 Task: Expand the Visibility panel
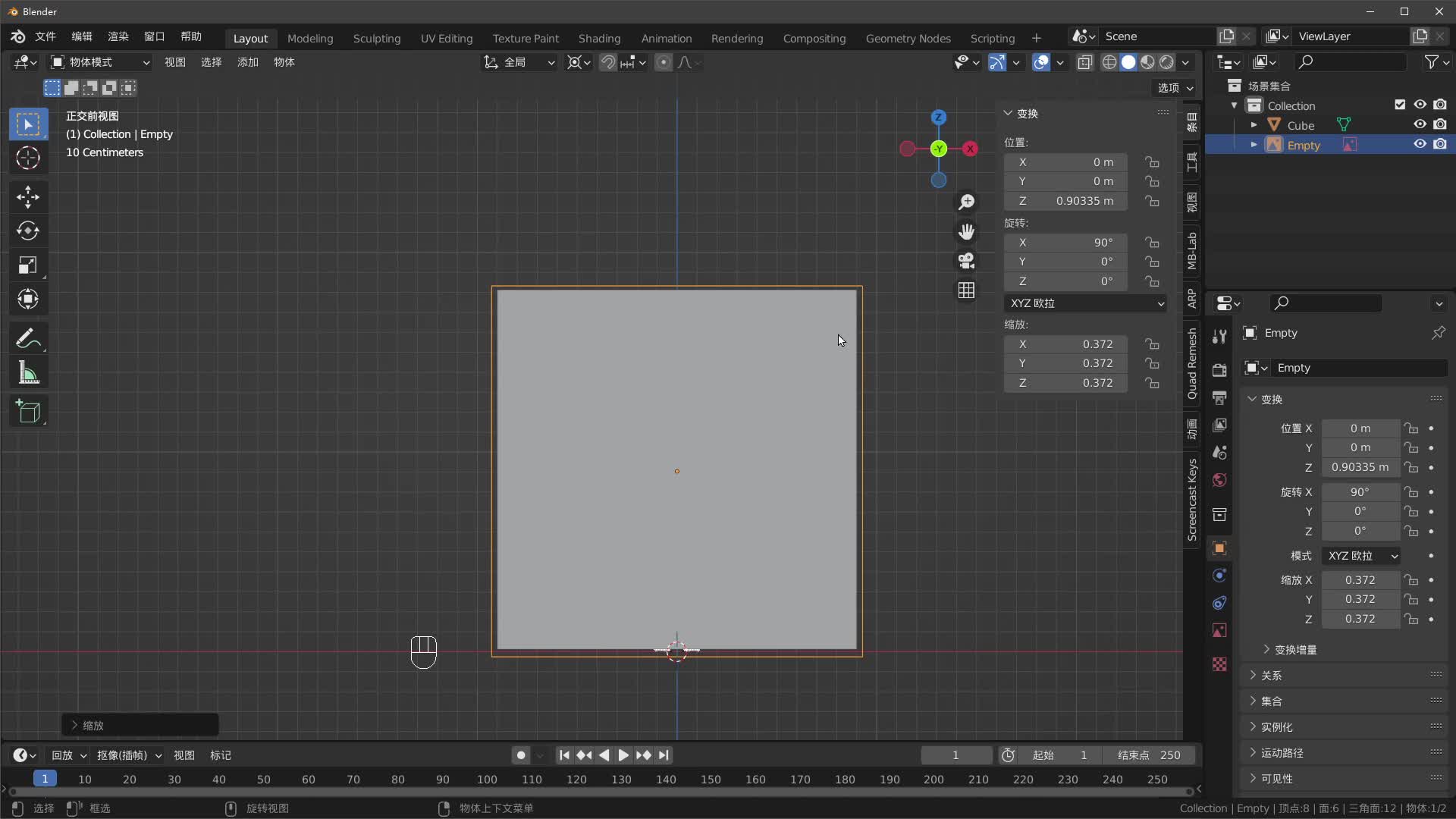point(1277,778)
